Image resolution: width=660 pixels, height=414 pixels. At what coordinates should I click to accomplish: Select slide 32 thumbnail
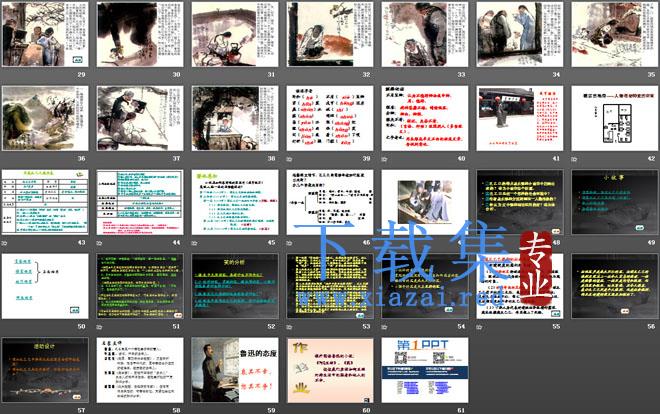click(x=330, y=34)
